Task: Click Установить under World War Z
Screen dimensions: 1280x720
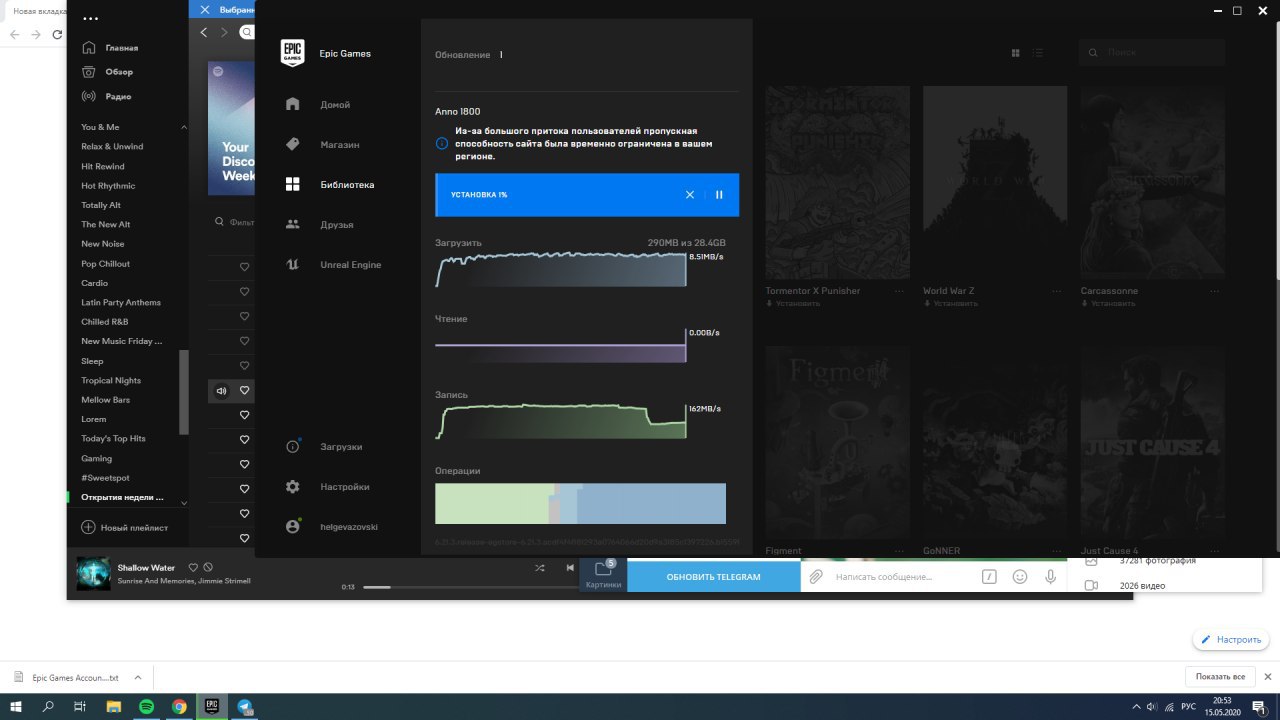Action: pyautogui.click(x=950, y=303)
